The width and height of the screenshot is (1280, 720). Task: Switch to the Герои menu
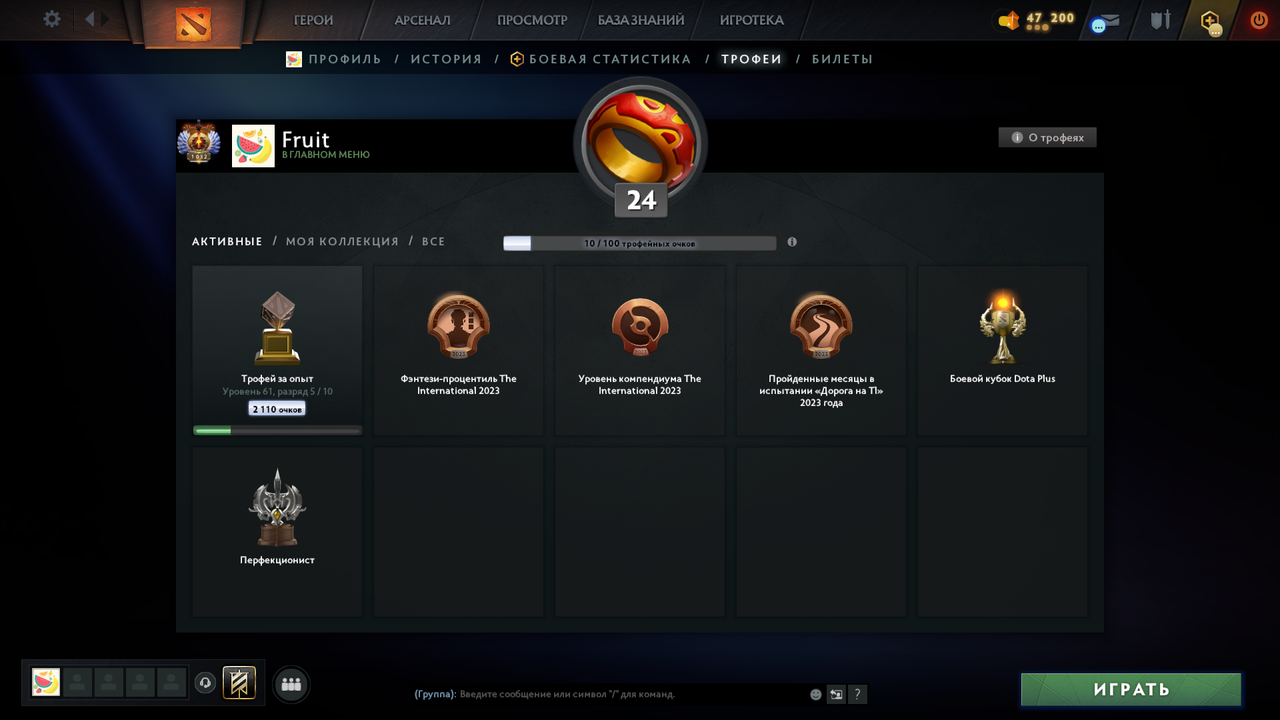[x=313, y=20]
